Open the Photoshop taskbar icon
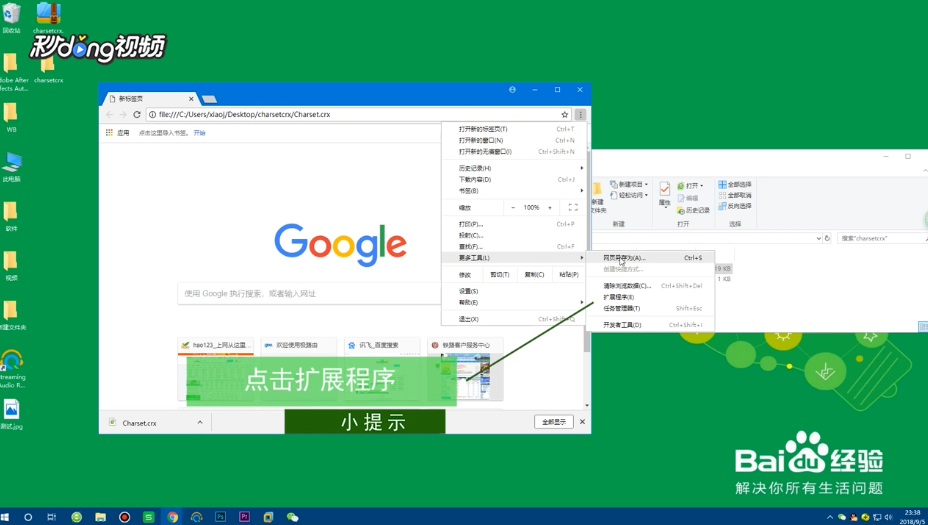This screenshot has width=928, height=525. [x=220, y=517]
